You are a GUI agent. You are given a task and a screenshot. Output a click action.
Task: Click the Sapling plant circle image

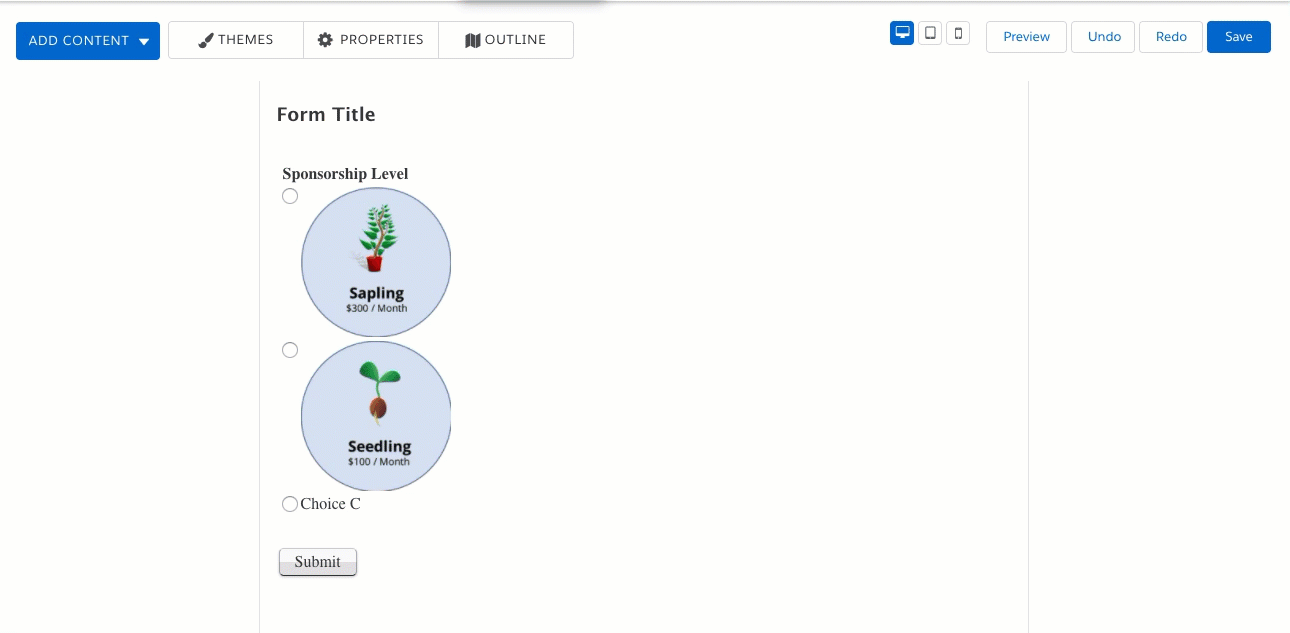click(x=376, y=262)
